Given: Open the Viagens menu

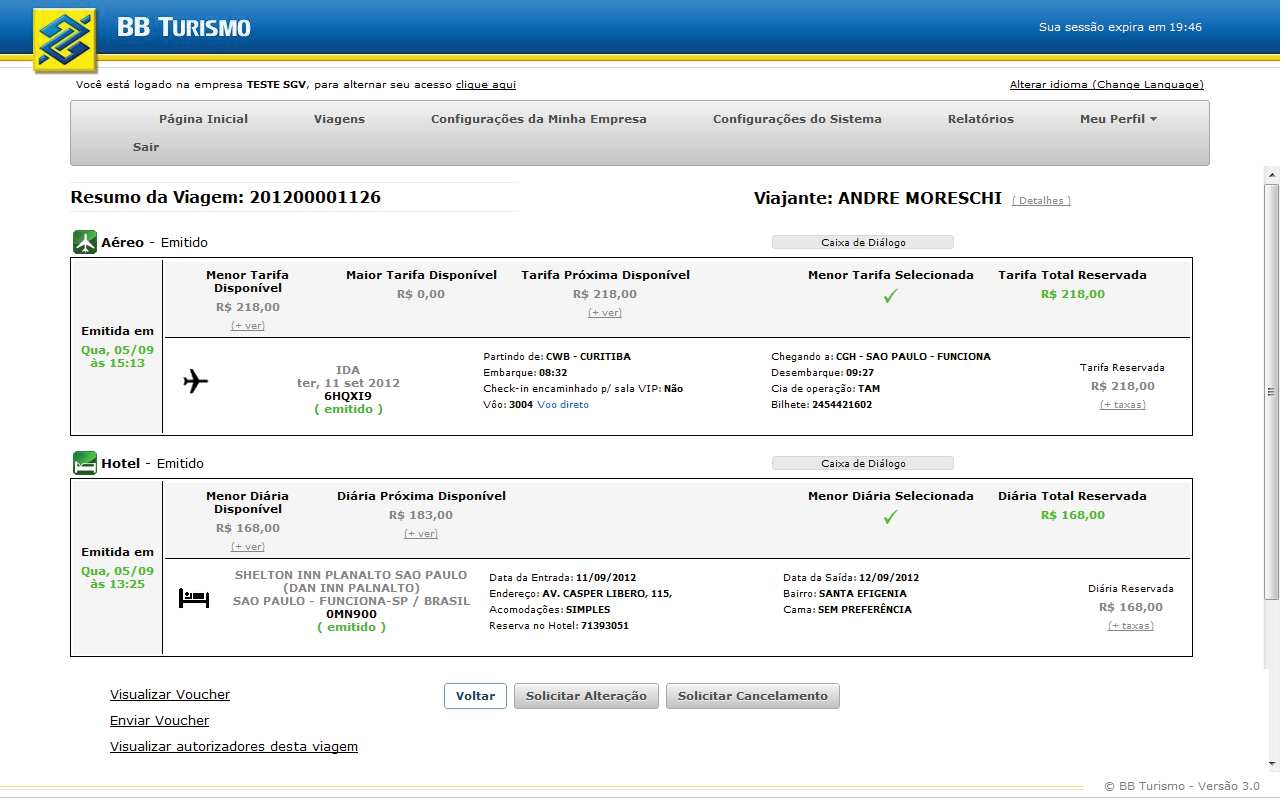Looking at the screenshot, I should tap(339, 119).
